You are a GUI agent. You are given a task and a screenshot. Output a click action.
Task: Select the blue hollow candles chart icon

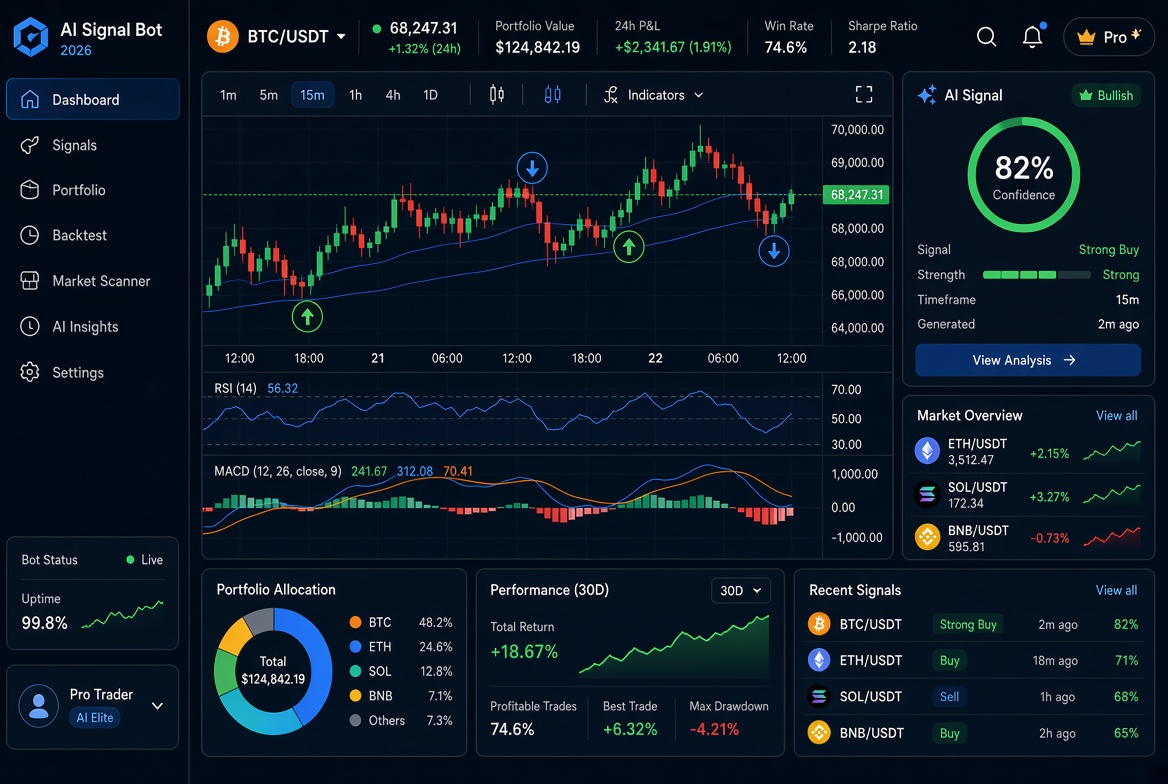coord(553,95)
